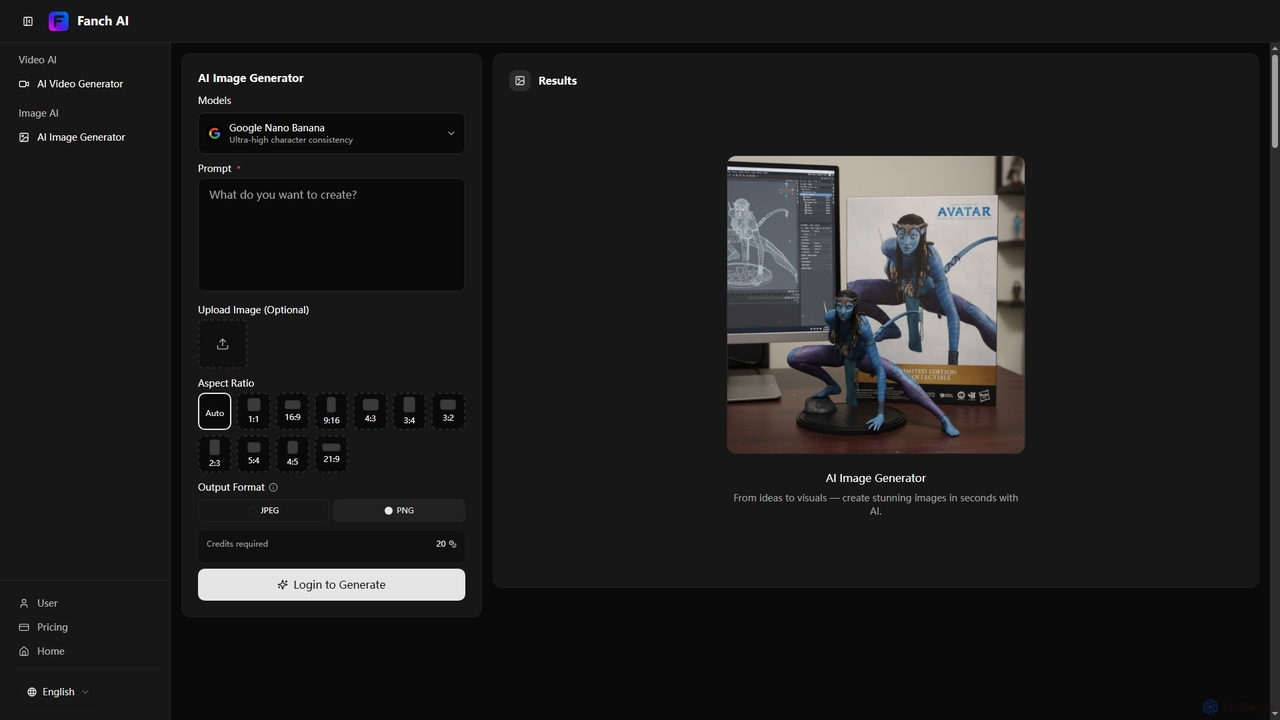
Task: Click the video camera icon beside AI Video Generator
Action: (x=24, y=84)
